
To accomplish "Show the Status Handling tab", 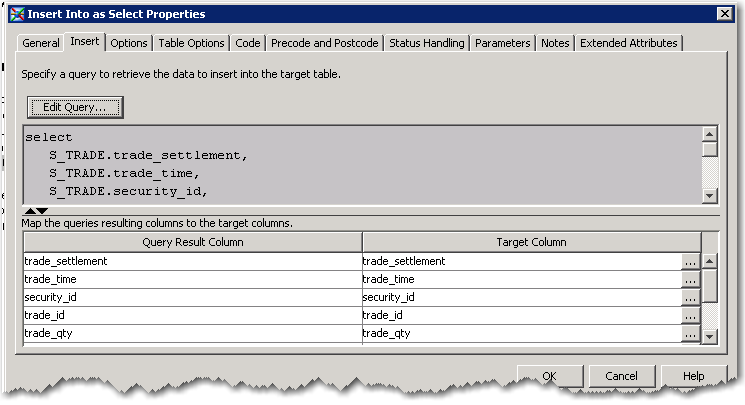I will coord(427,43).
